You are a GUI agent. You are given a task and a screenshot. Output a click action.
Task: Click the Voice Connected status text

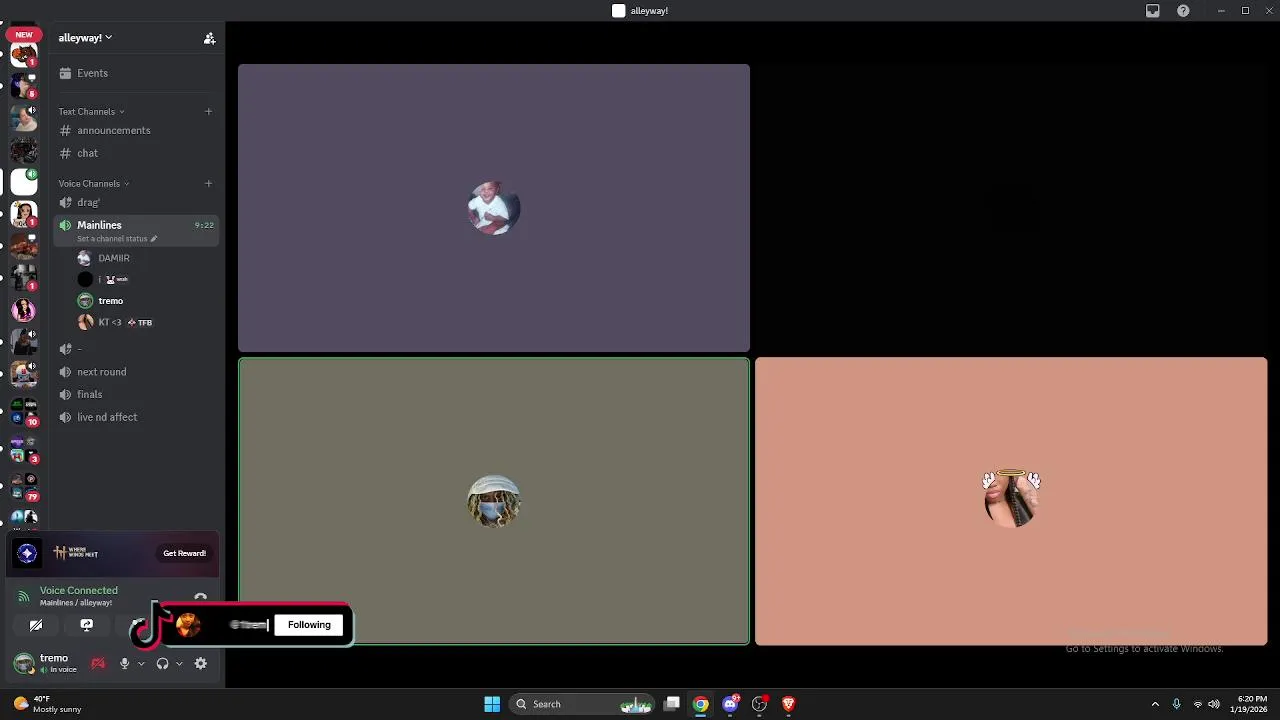pos(79,590)
